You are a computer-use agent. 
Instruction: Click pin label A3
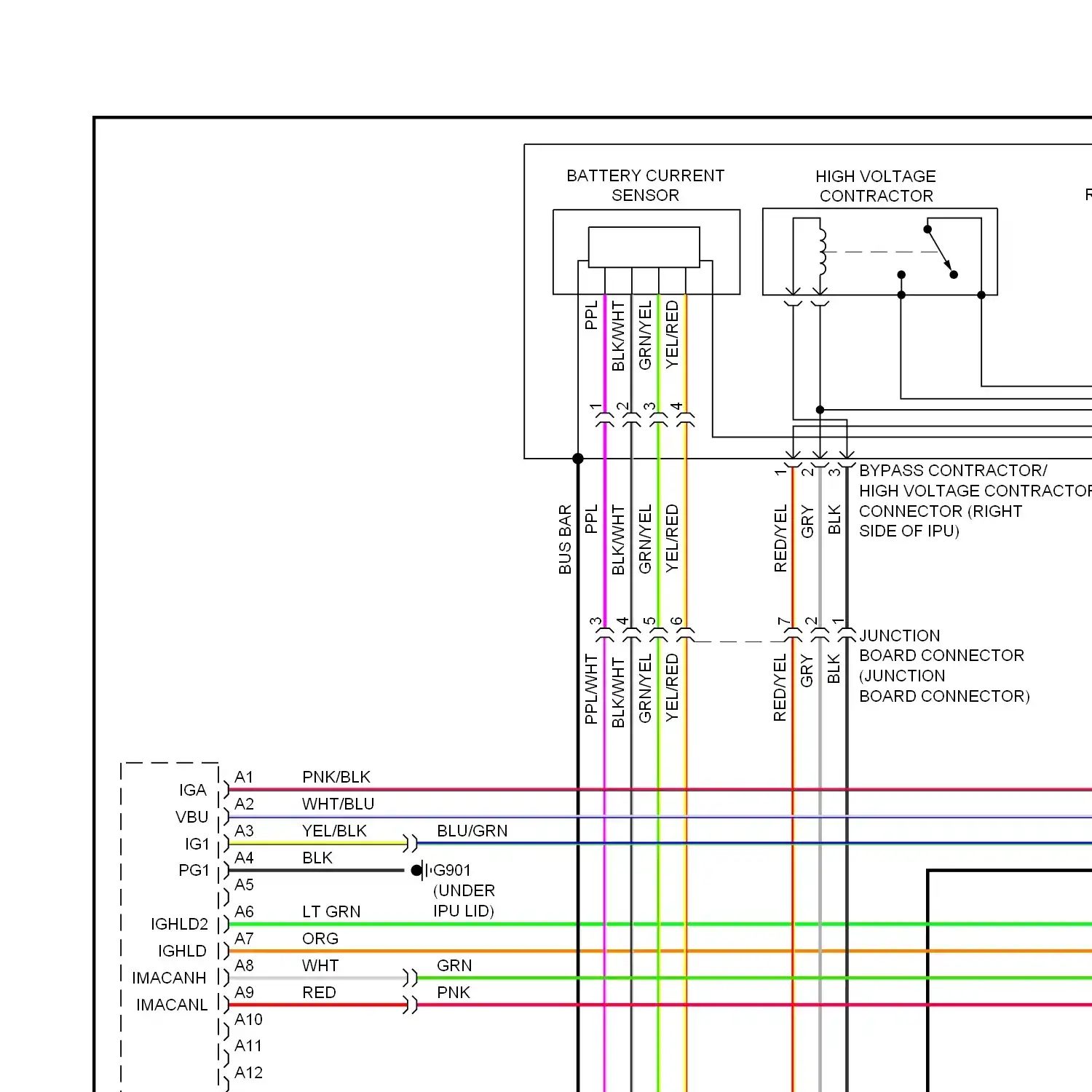tap(244, 831)
